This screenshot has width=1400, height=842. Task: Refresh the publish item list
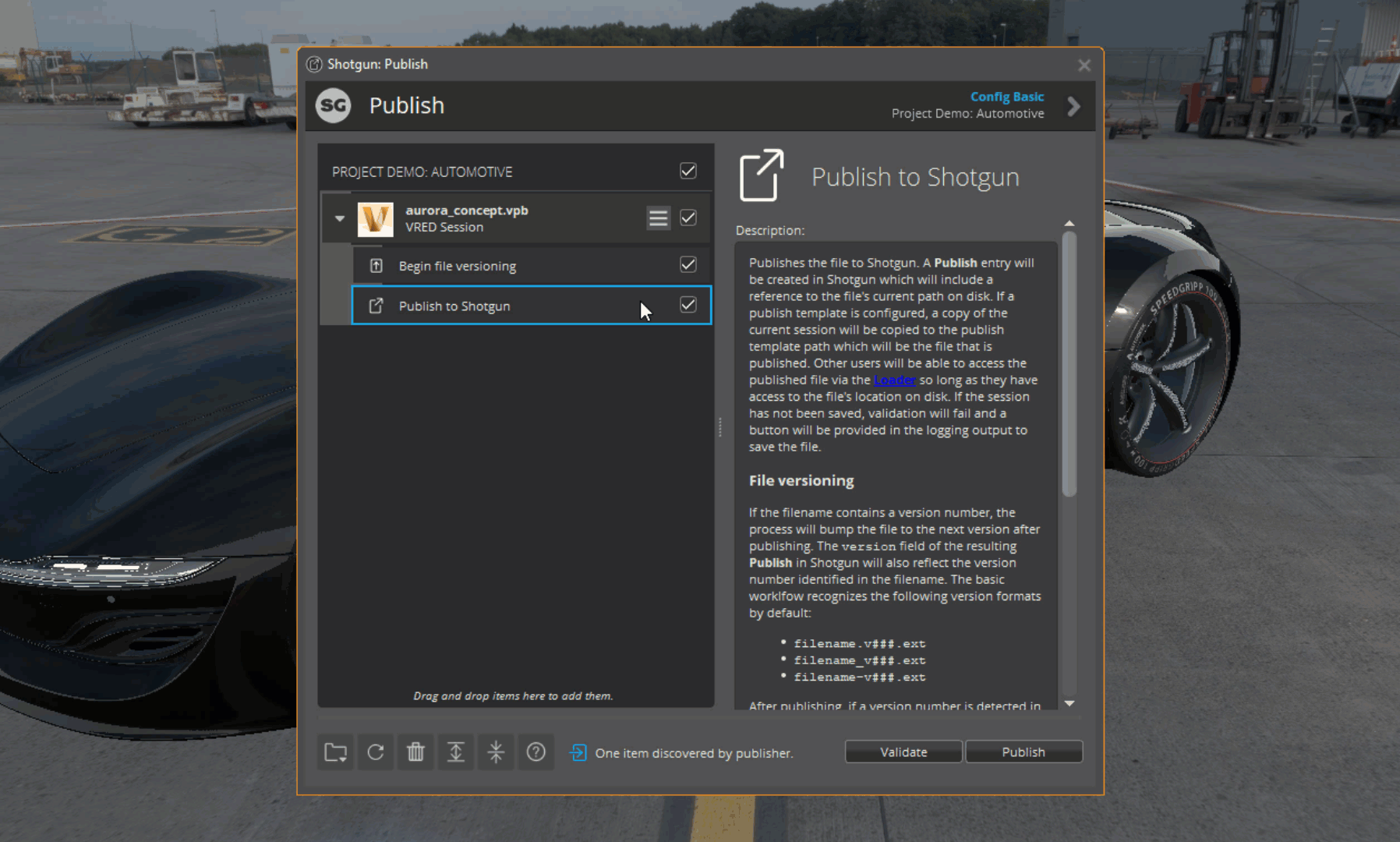pyautogui.click(x=375, y=752)
